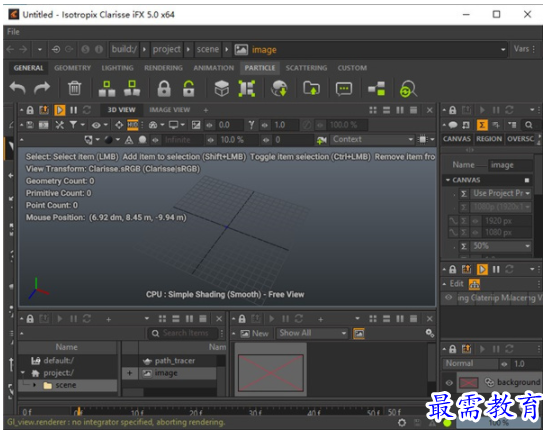Click the red crossed background color swatch
This screenshot has height=438, width=550.
[469, 383]
